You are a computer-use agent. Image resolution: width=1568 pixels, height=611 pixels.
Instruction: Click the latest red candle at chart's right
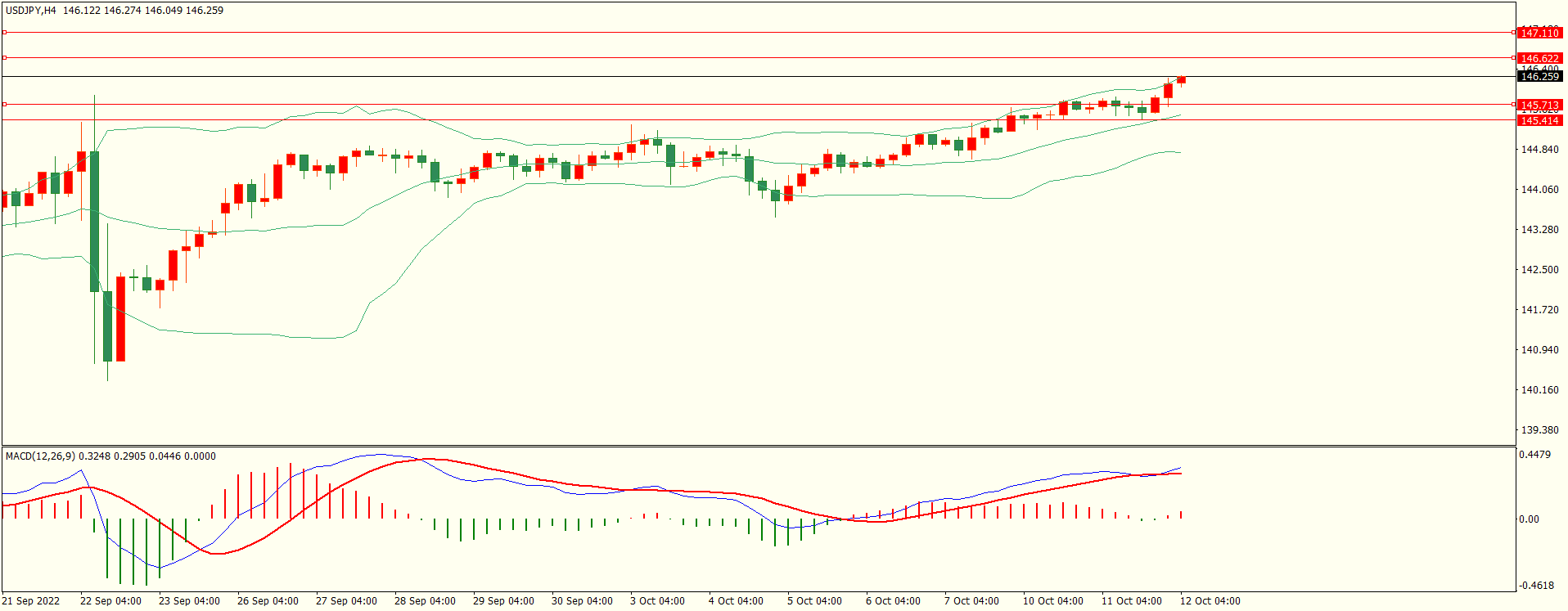coord(1181,79)
